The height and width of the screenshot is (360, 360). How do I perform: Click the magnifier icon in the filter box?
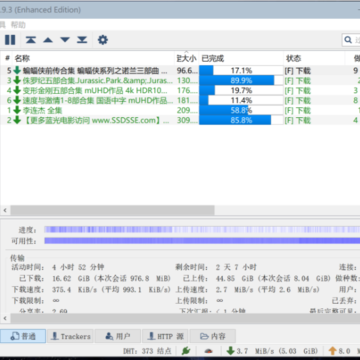pyautogui.click(x=348, y=40)
